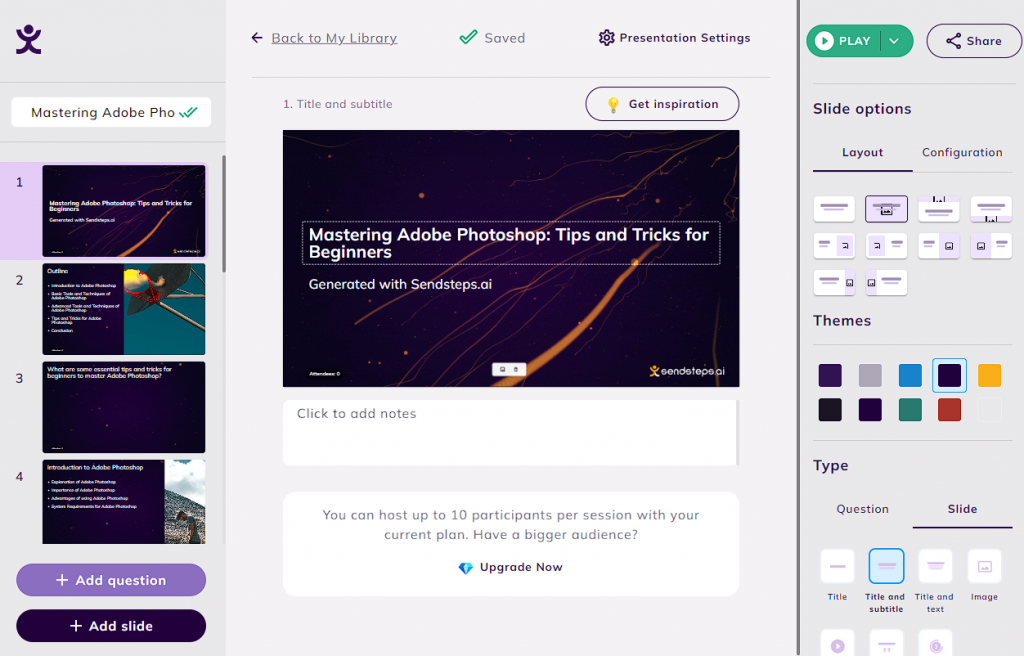1024x656 pixels.
Task: Pick the teal green theme swatch
Action: click(910, 410)
